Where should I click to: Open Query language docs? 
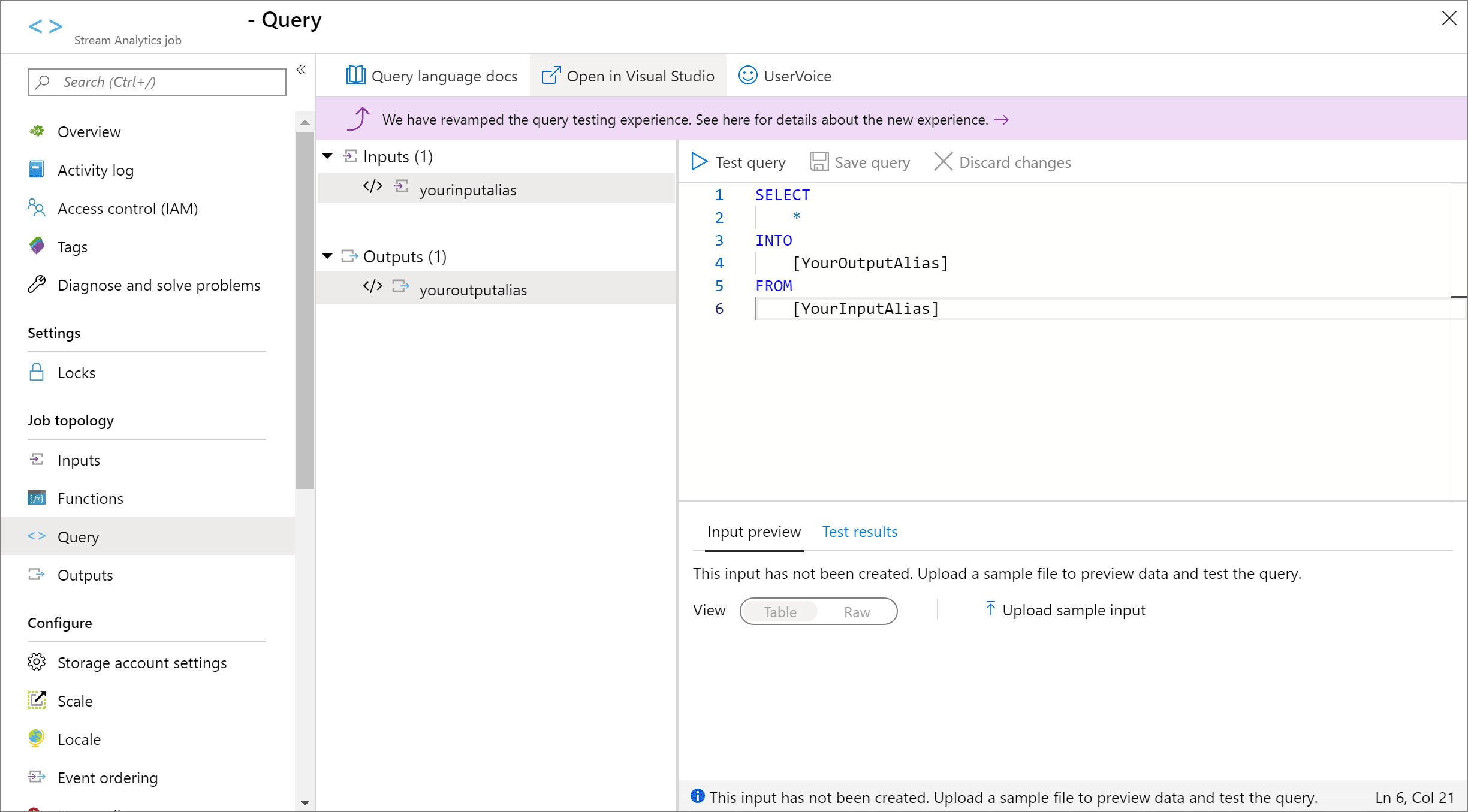[x=432, y=76]
